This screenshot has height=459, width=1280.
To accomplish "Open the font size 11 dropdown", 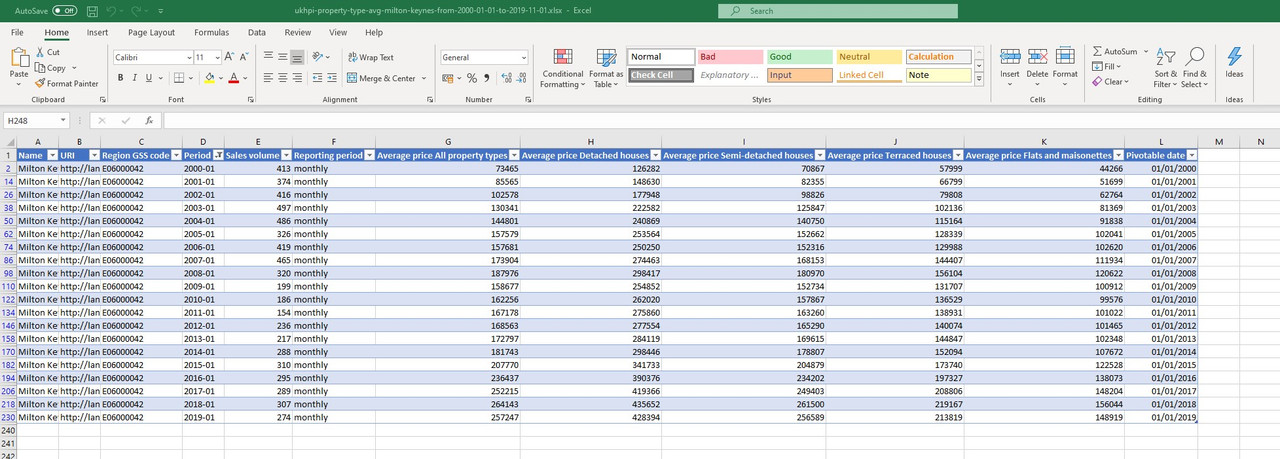I will click(217, 57).
